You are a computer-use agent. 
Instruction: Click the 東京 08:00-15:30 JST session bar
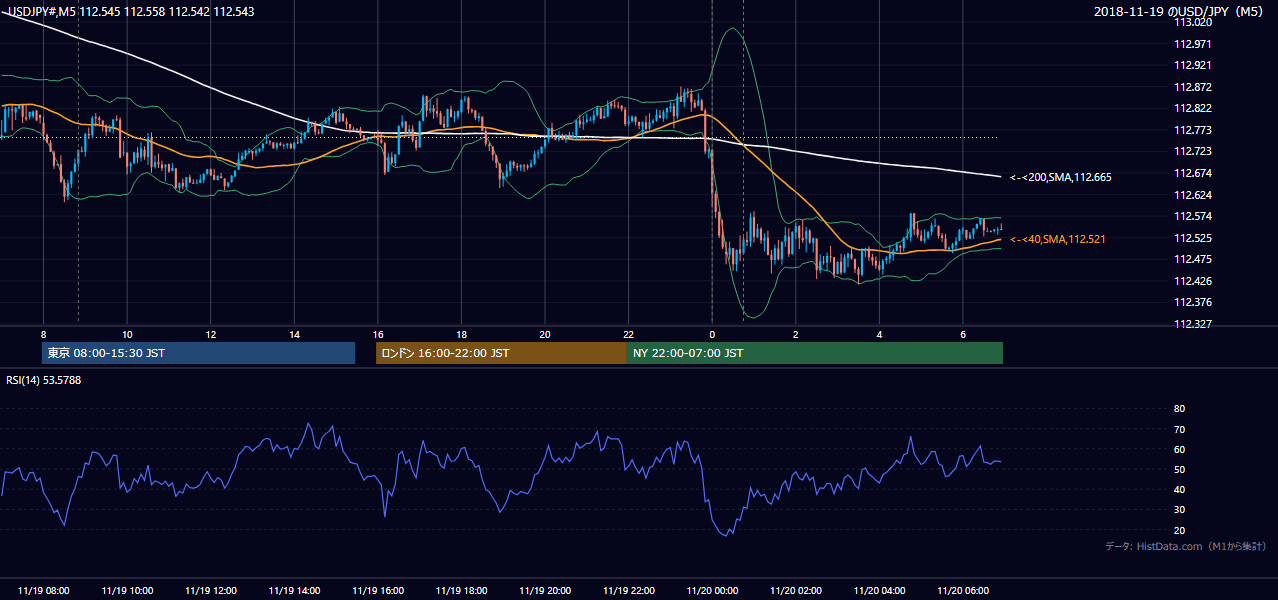pos(199,353)
